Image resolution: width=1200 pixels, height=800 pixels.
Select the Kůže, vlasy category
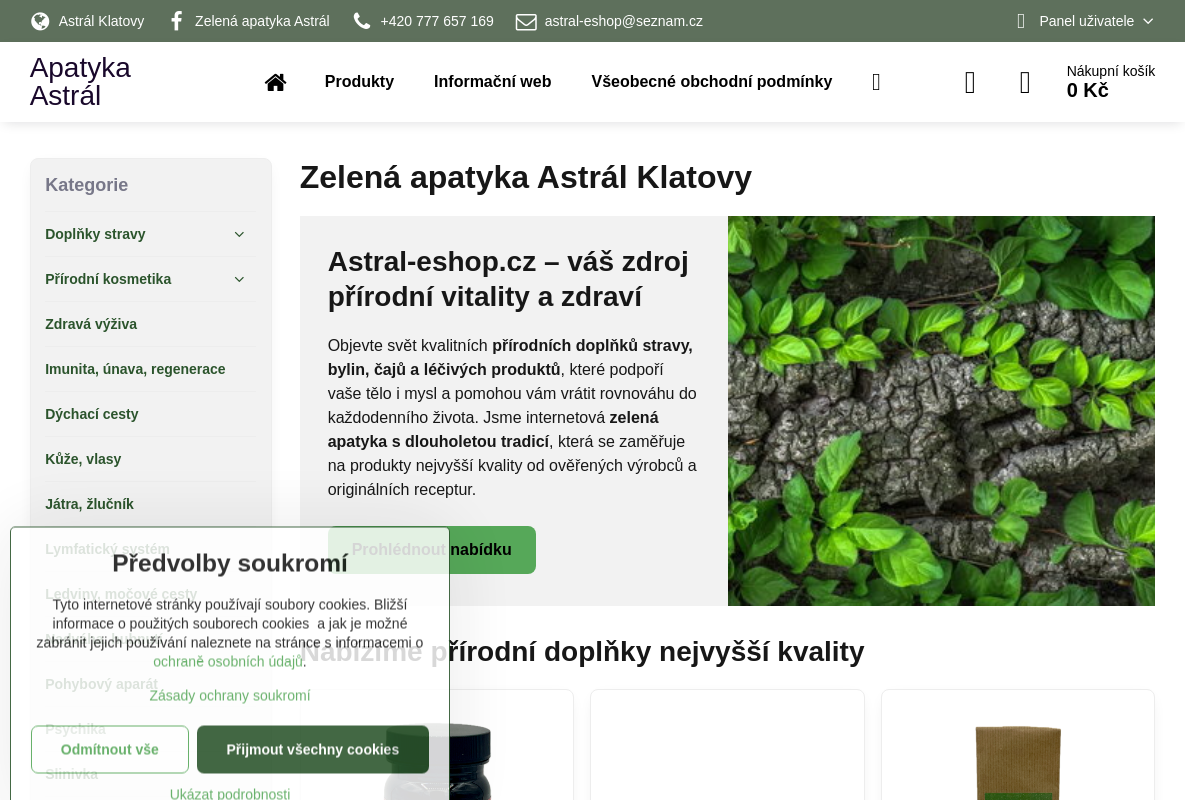click(x=83, y=459)
